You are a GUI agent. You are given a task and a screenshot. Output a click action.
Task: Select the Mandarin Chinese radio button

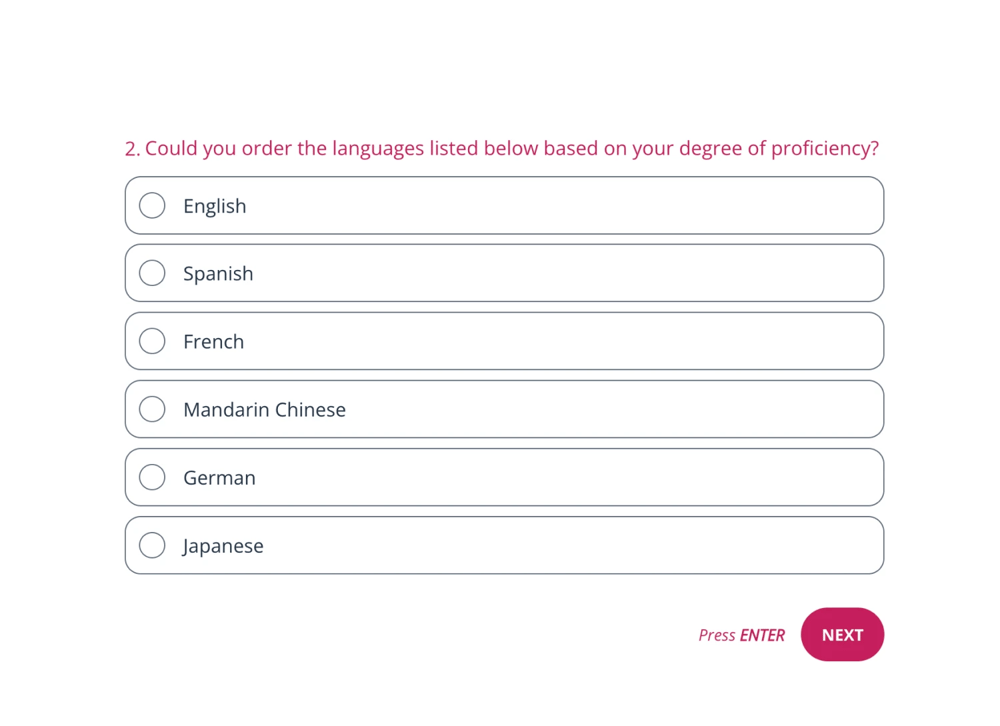(x=152, y=408)
